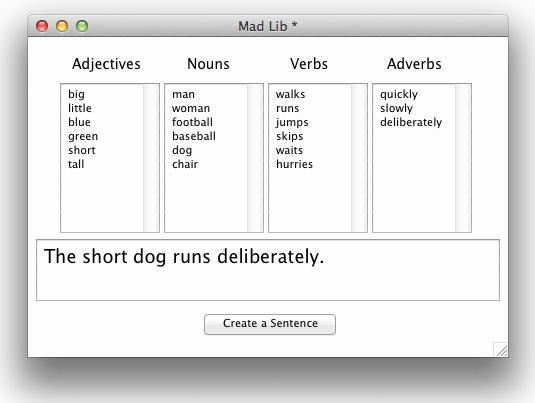Click the Nouns list scrollbar
The height and width of the screenshot is (403, 535).
(255, 158)
